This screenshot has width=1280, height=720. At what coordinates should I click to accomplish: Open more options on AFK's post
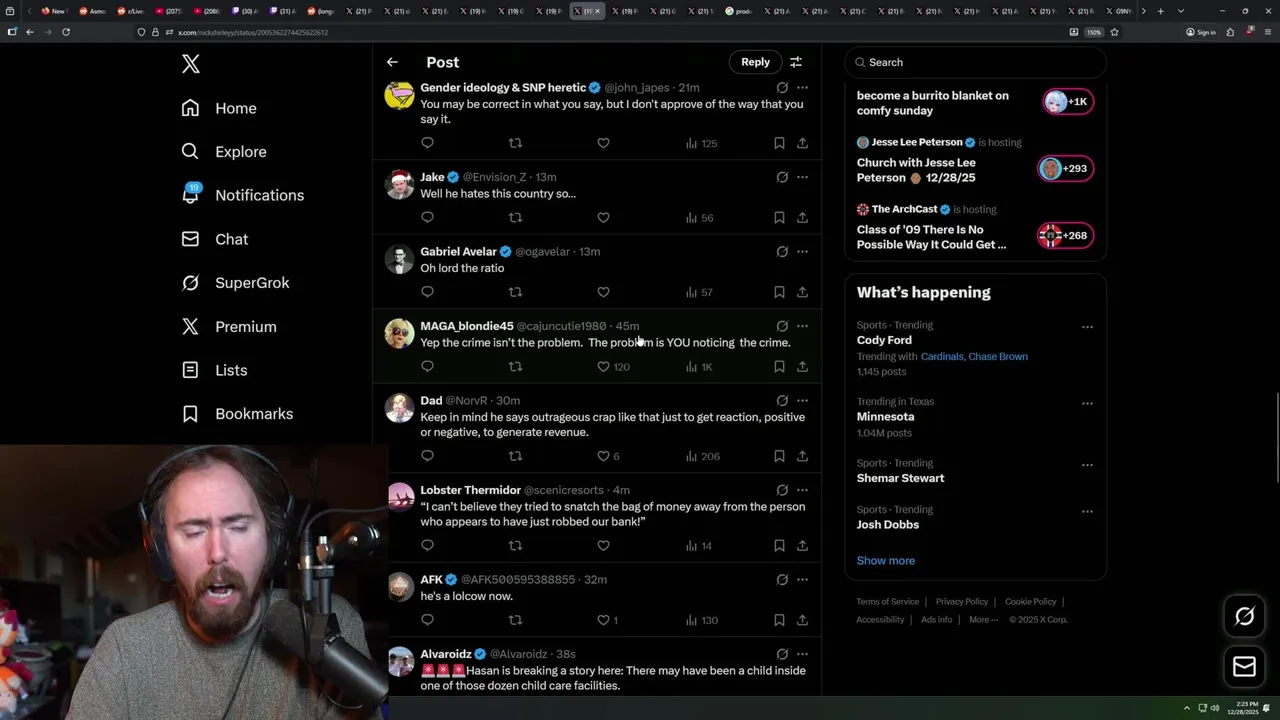802,579
